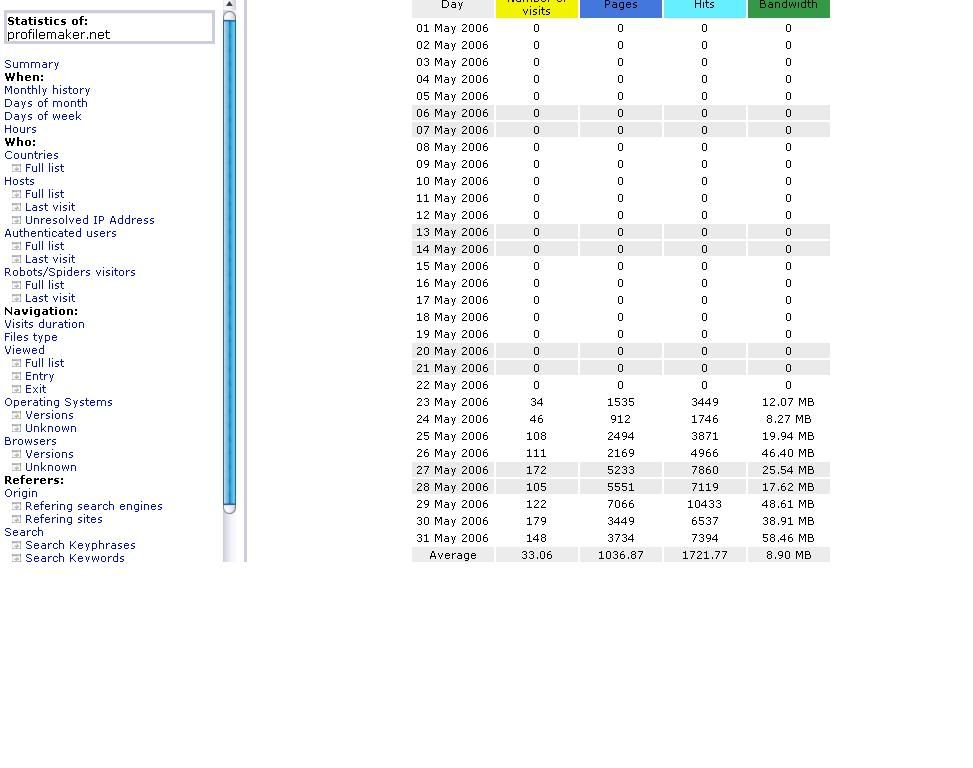Open Authenticated users report
The image size is (973, 768).
click(x=60, y=233)
